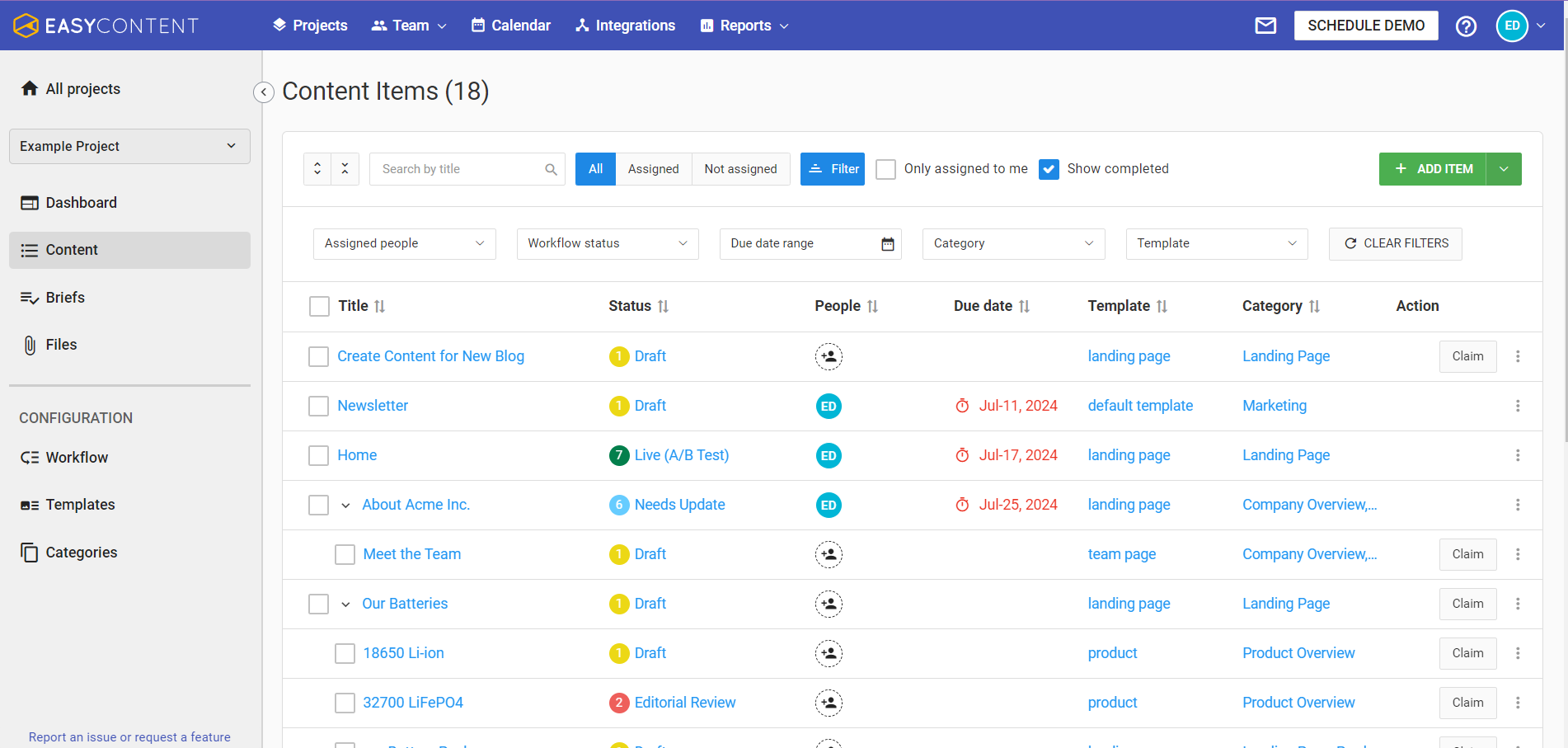This screenshot has width=1568, height=748.
Task: Enable Only assigned to me checkbox
Action: 885,169
